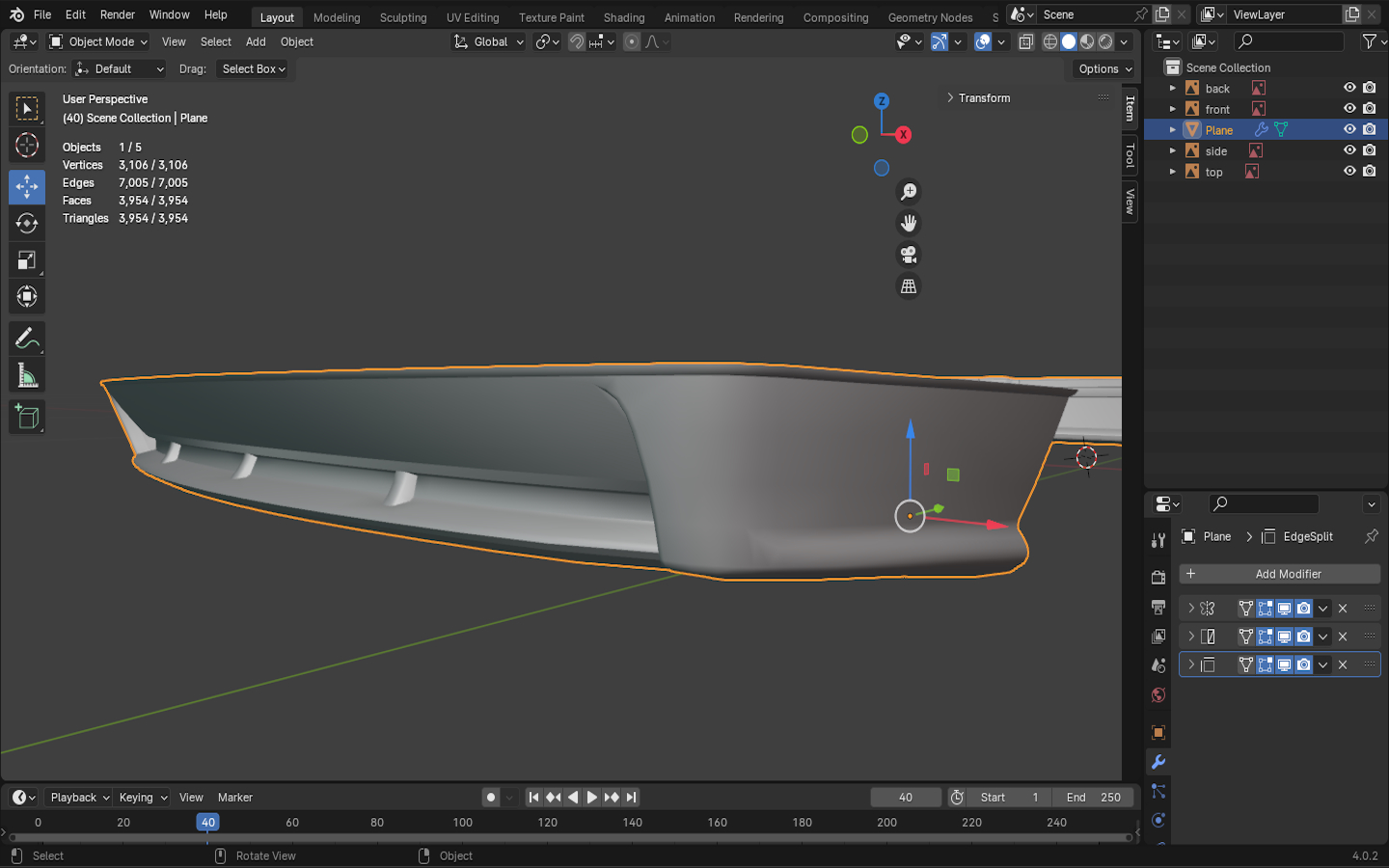Open the Render menu
The image size is (1389, 868).
tap(118, 14)
